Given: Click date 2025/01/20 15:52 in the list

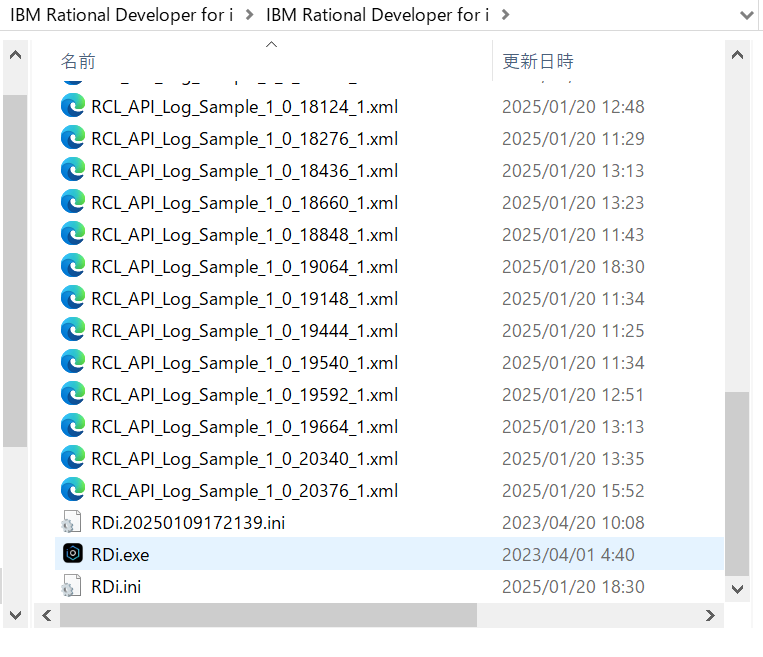Looking at the screenshot, I should 573,491.
